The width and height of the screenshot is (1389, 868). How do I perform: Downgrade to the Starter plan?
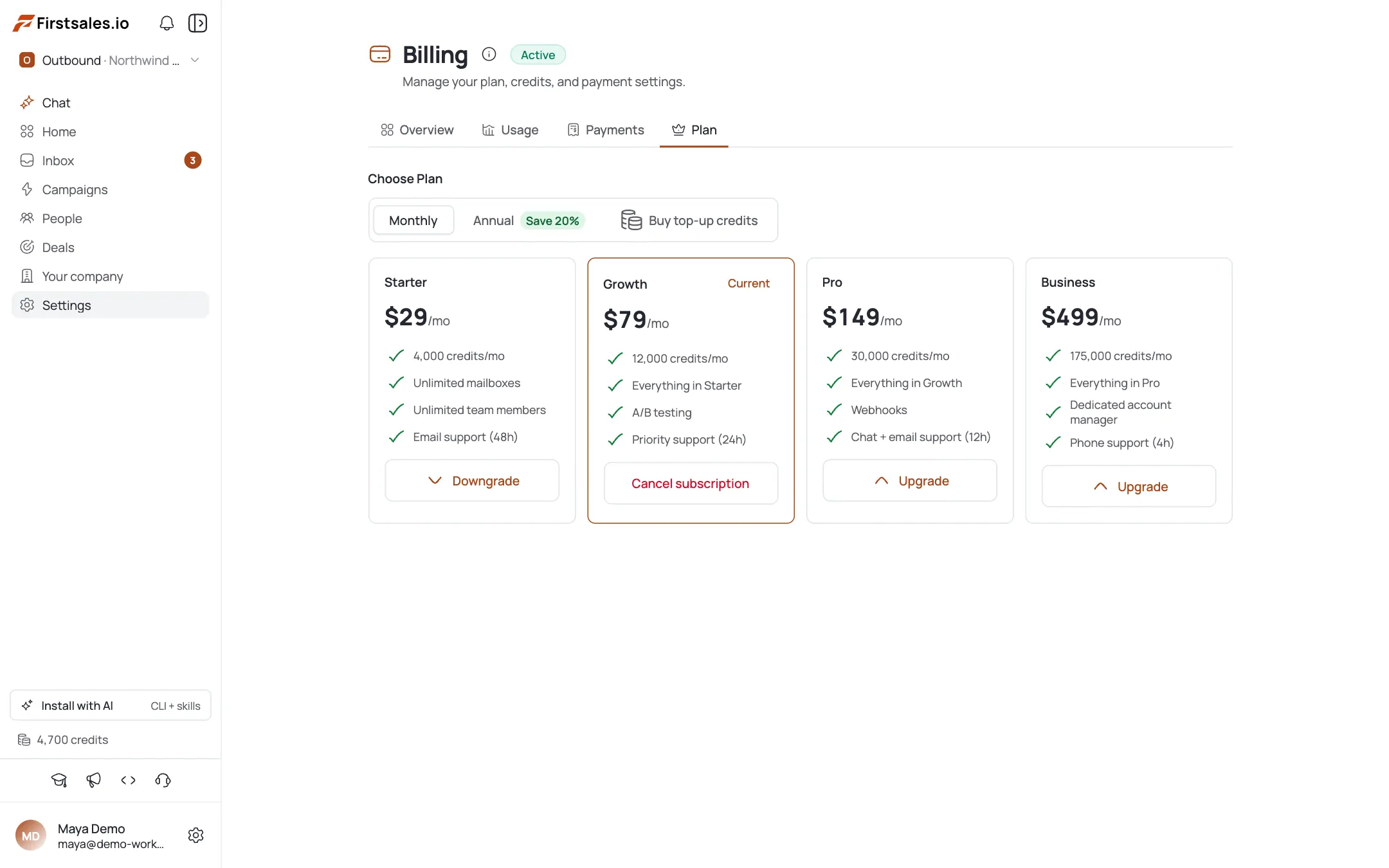(472, 481)
